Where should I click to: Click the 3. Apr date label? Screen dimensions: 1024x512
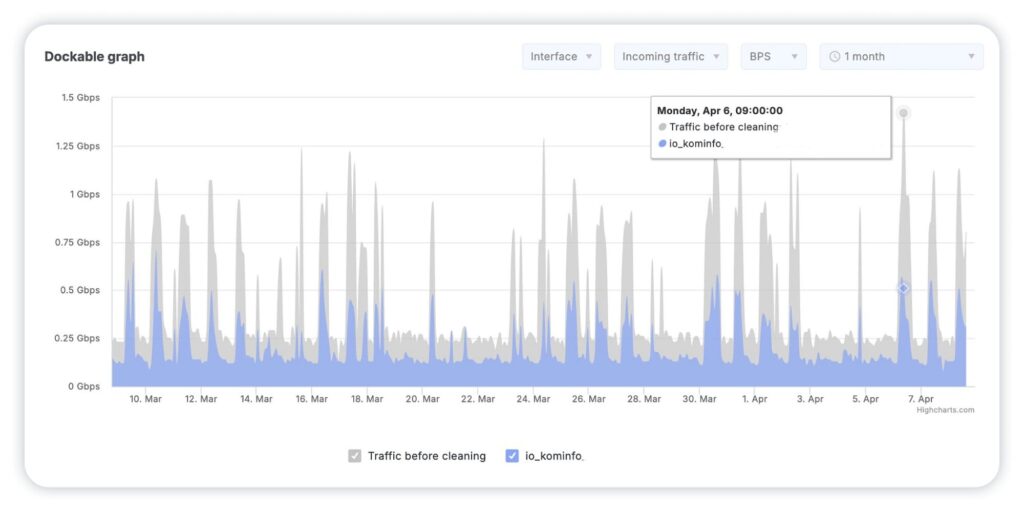810,399
